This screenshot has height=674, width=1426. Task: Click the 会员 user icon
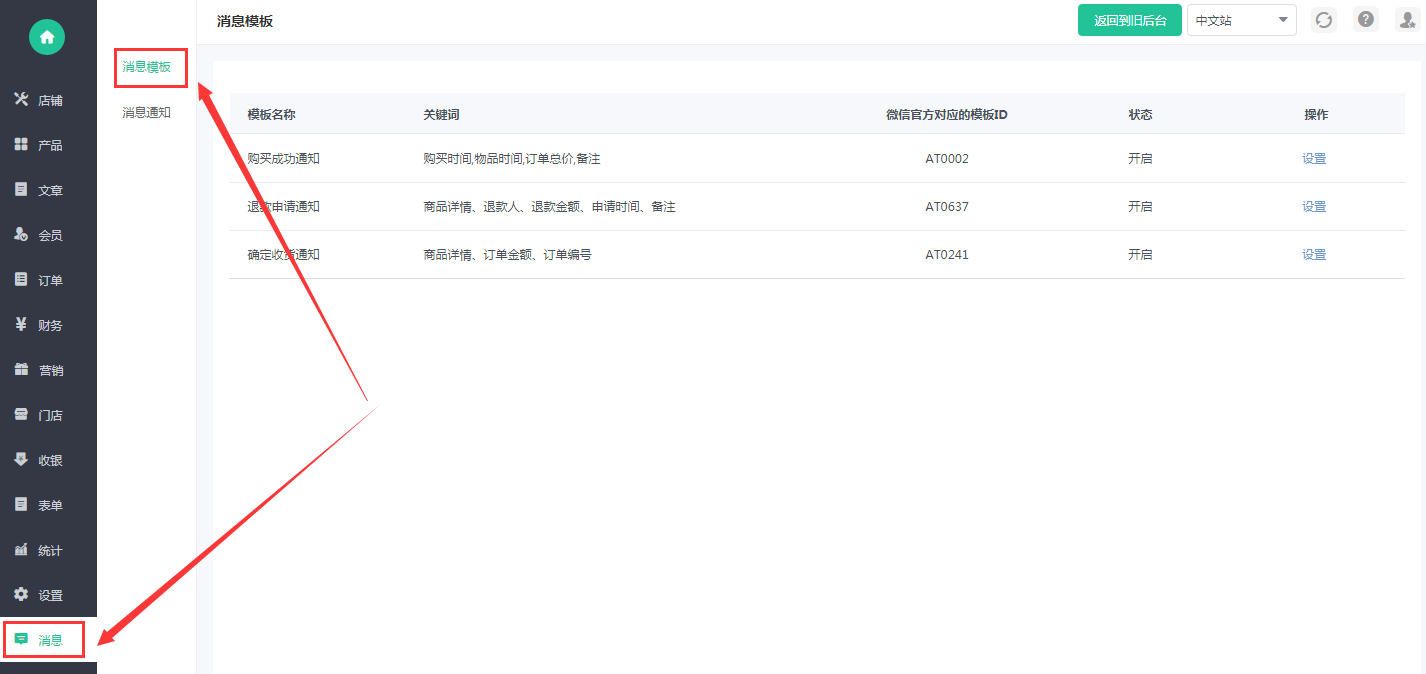pos(21,234)
